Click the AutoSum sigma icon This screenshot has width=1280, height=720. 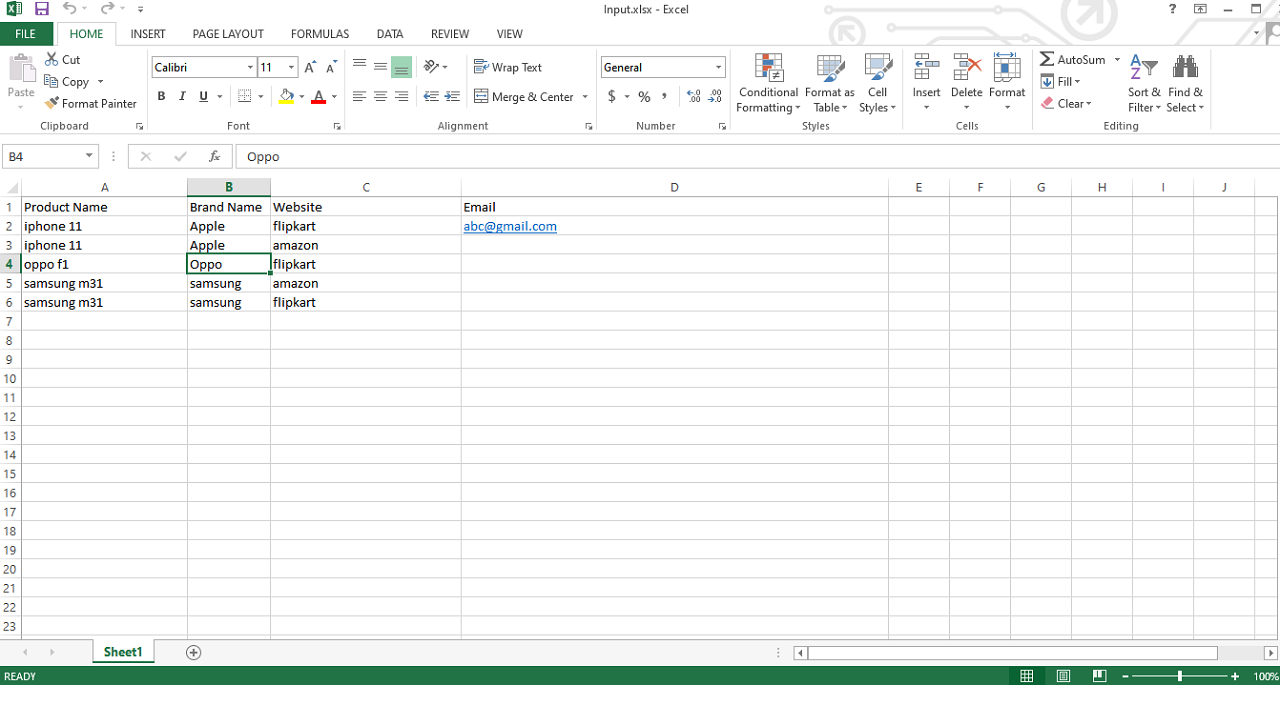(1047, 60)
